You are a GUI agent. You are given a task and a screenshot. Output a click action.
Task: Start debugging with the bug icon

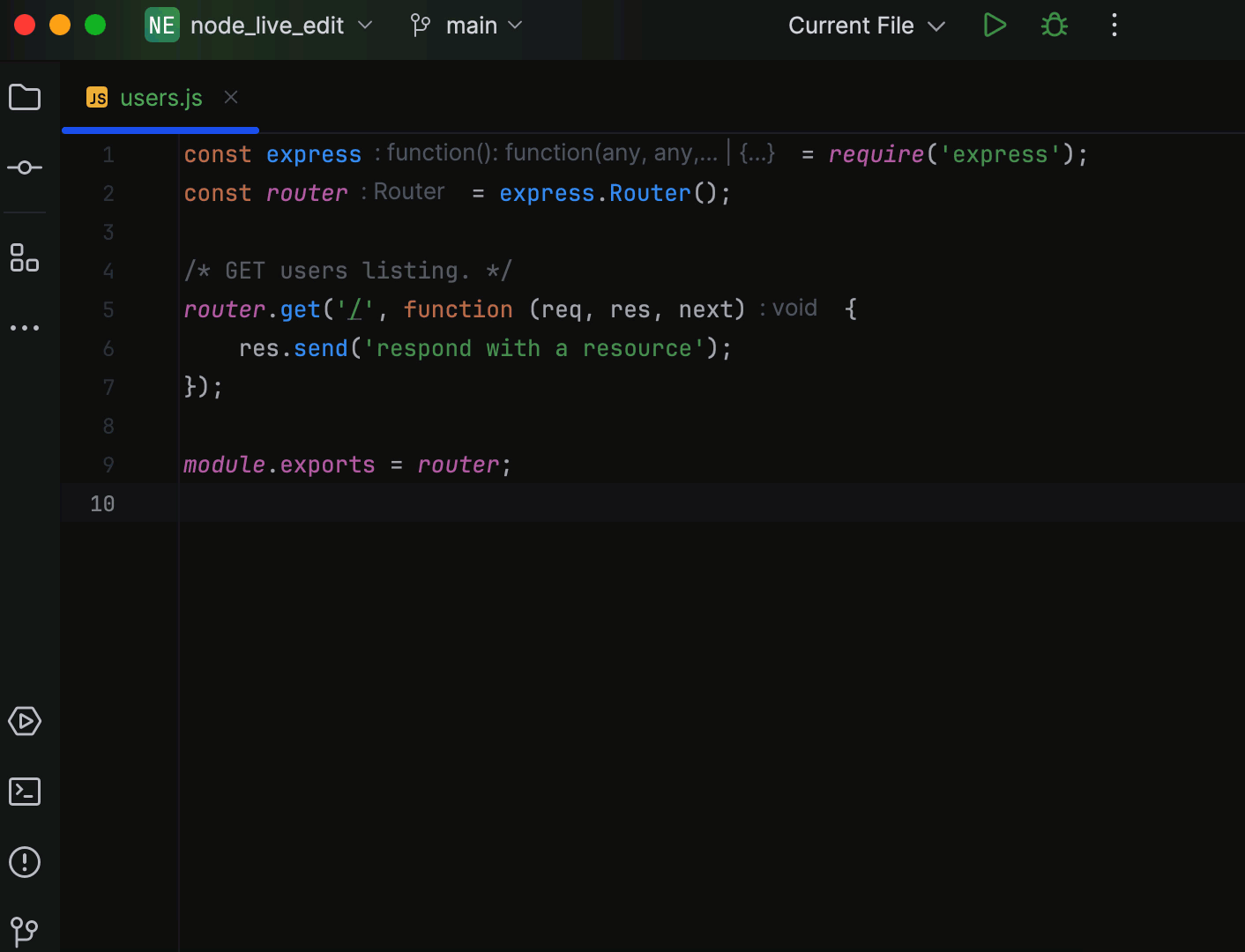coord(1054,25)
